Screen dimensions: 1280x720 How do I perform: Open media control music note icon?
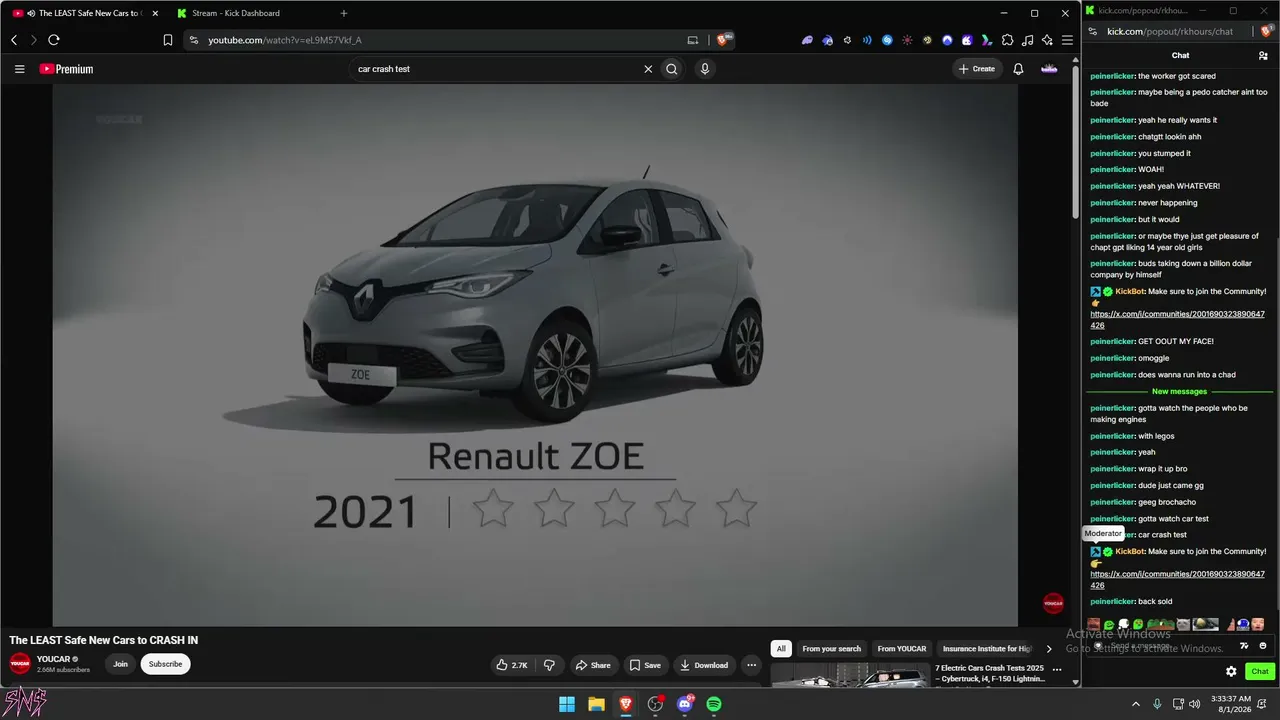[1027, 40]
